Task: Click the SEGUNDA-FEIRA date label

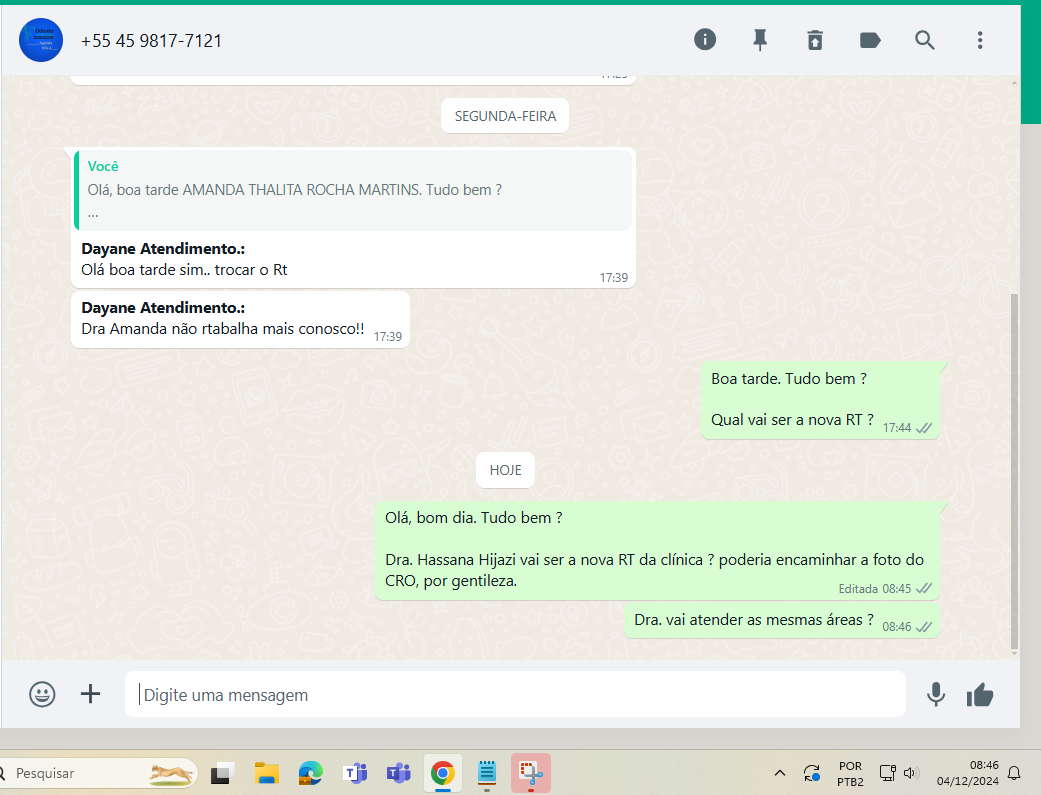Action: [x=505, y=116]
